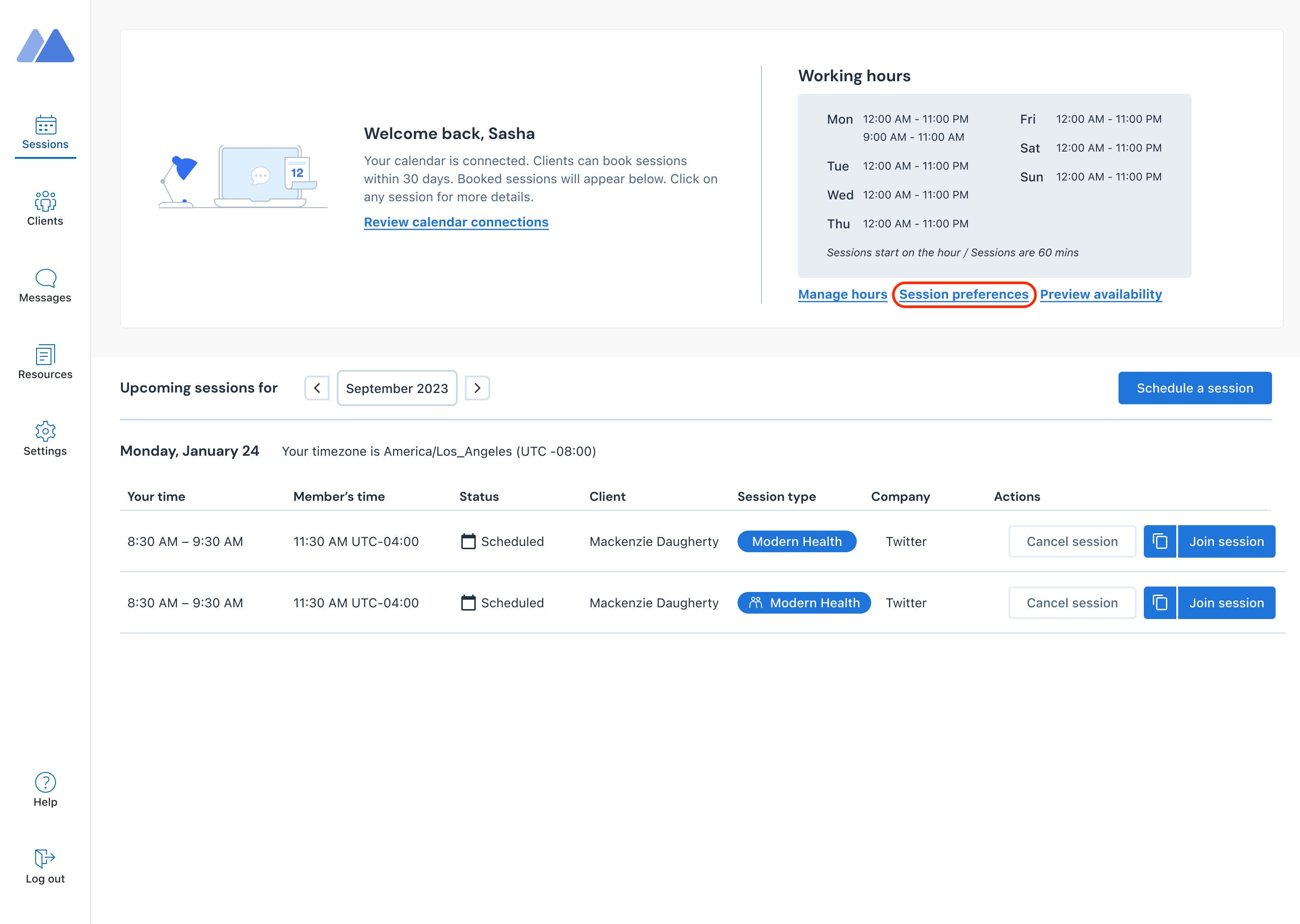This screenshot has width=1300, height=924.
Task: Copy link icon for second session row
Action: (x=1160, y=602)
